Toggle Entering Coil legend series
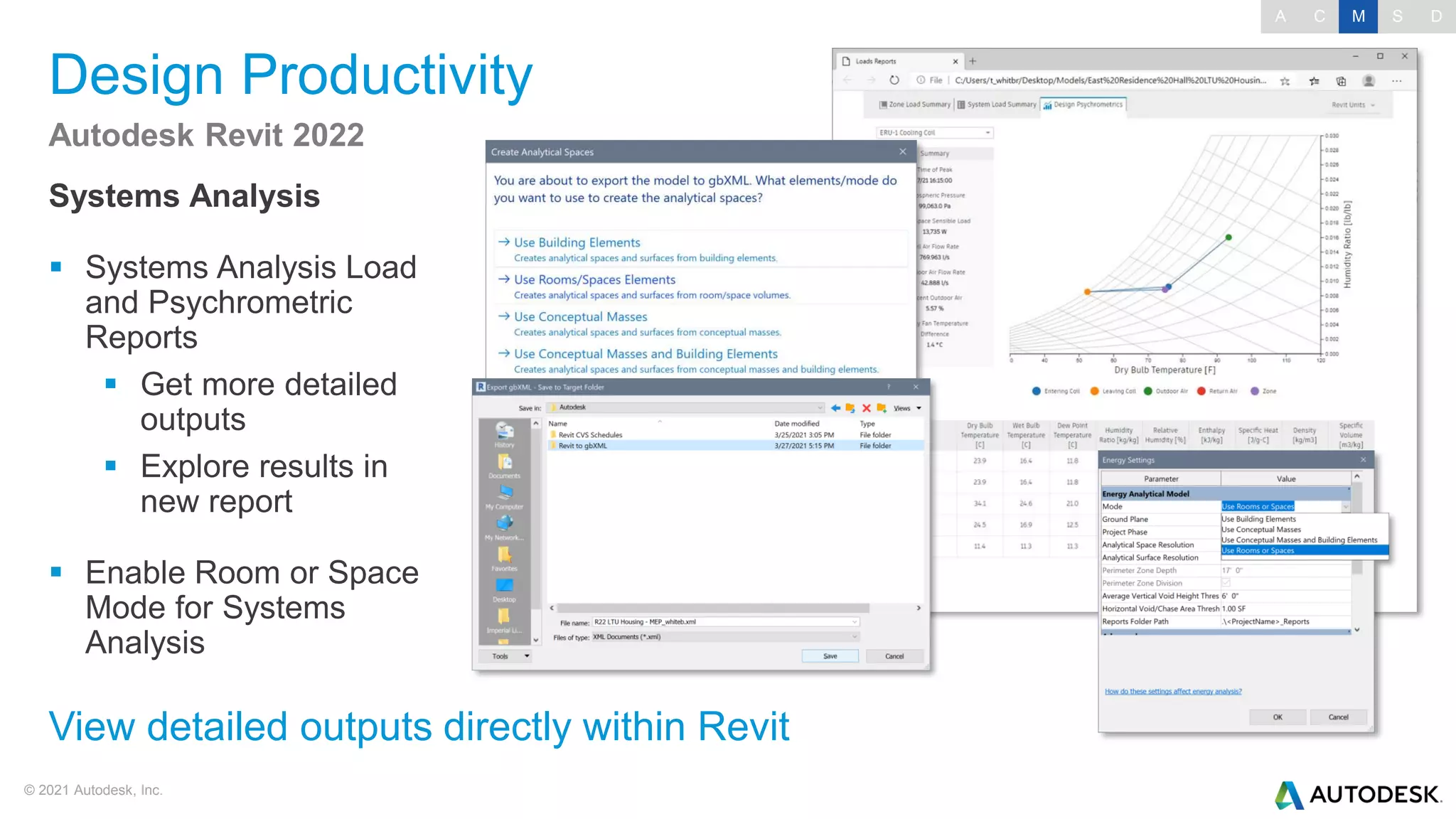Image resolution: width=1456 pixels, height=819 pixels. coord(1056,391)
